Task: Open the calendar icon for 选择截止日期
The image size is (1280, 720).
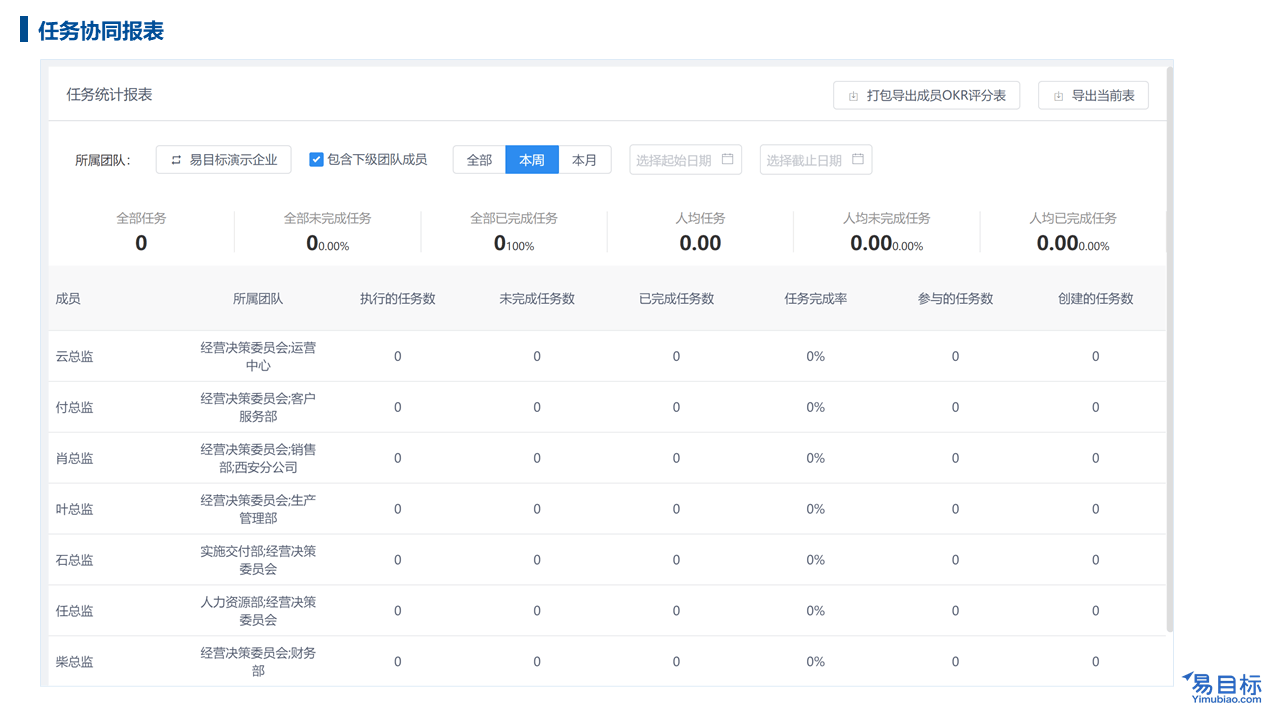Action: [x=858, y=159]
